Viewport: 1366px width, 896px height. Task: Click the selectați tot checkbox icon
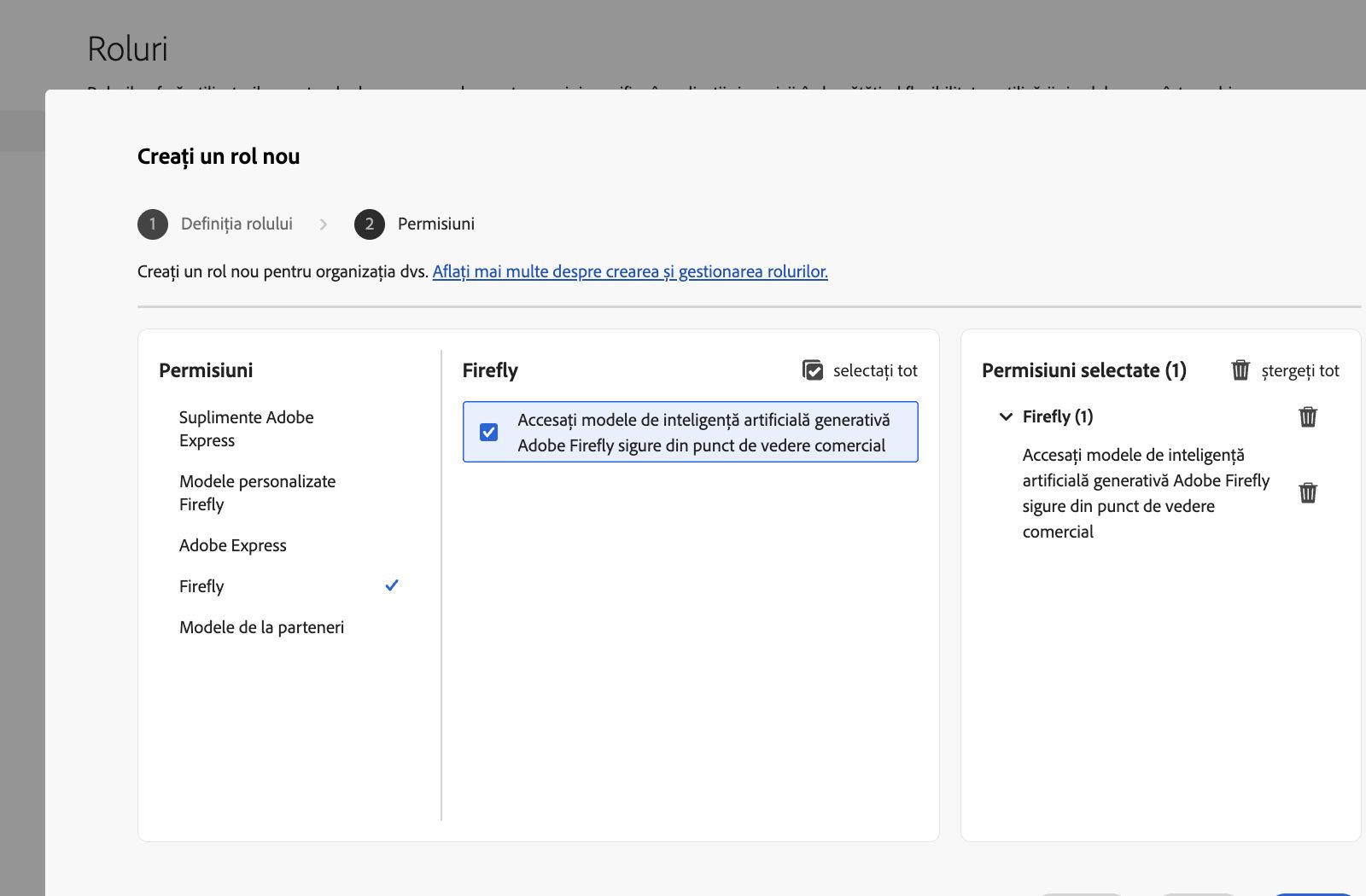click(x=812, y=370)
